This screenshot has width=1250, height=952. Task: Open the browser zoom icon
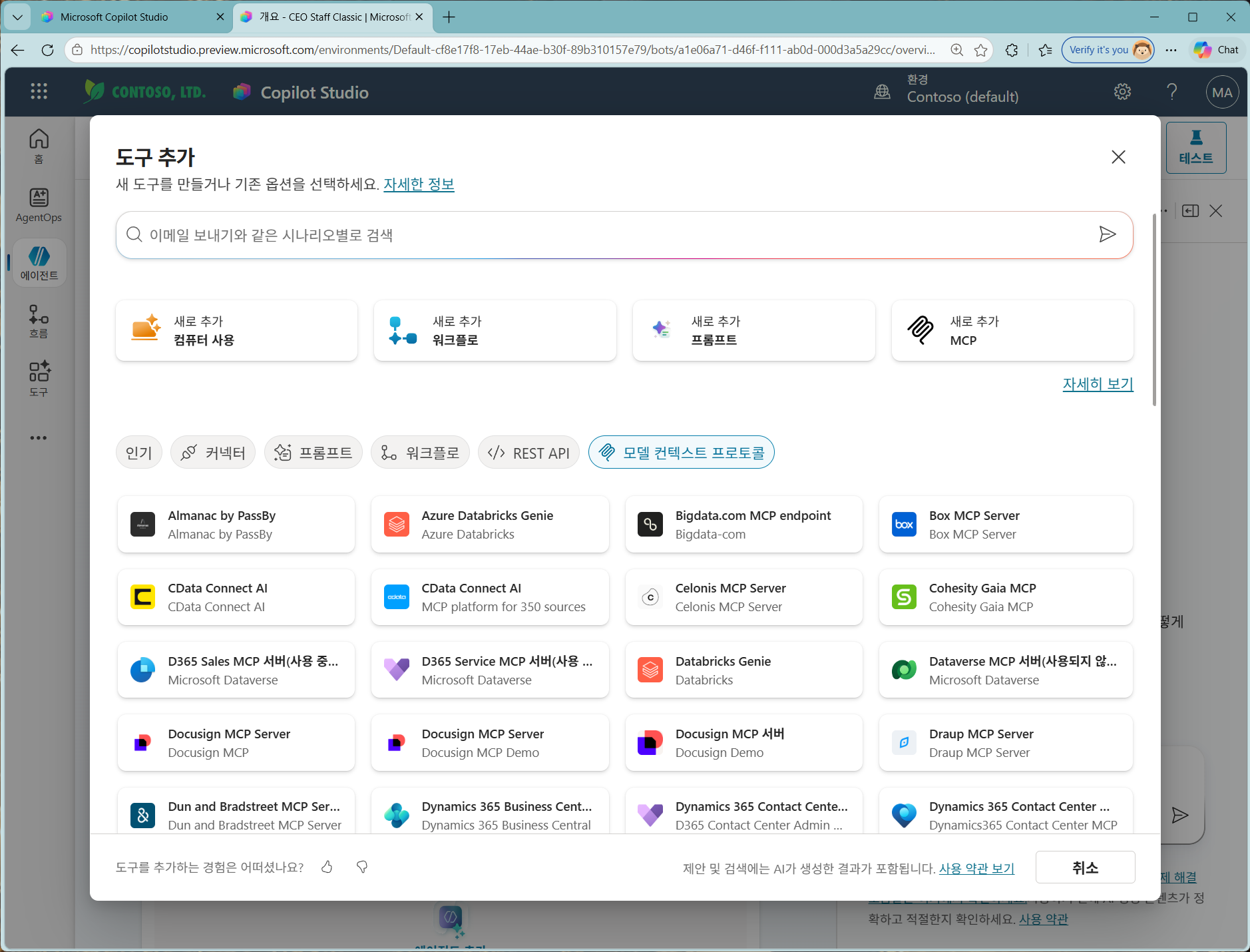(x=956, y=50)
